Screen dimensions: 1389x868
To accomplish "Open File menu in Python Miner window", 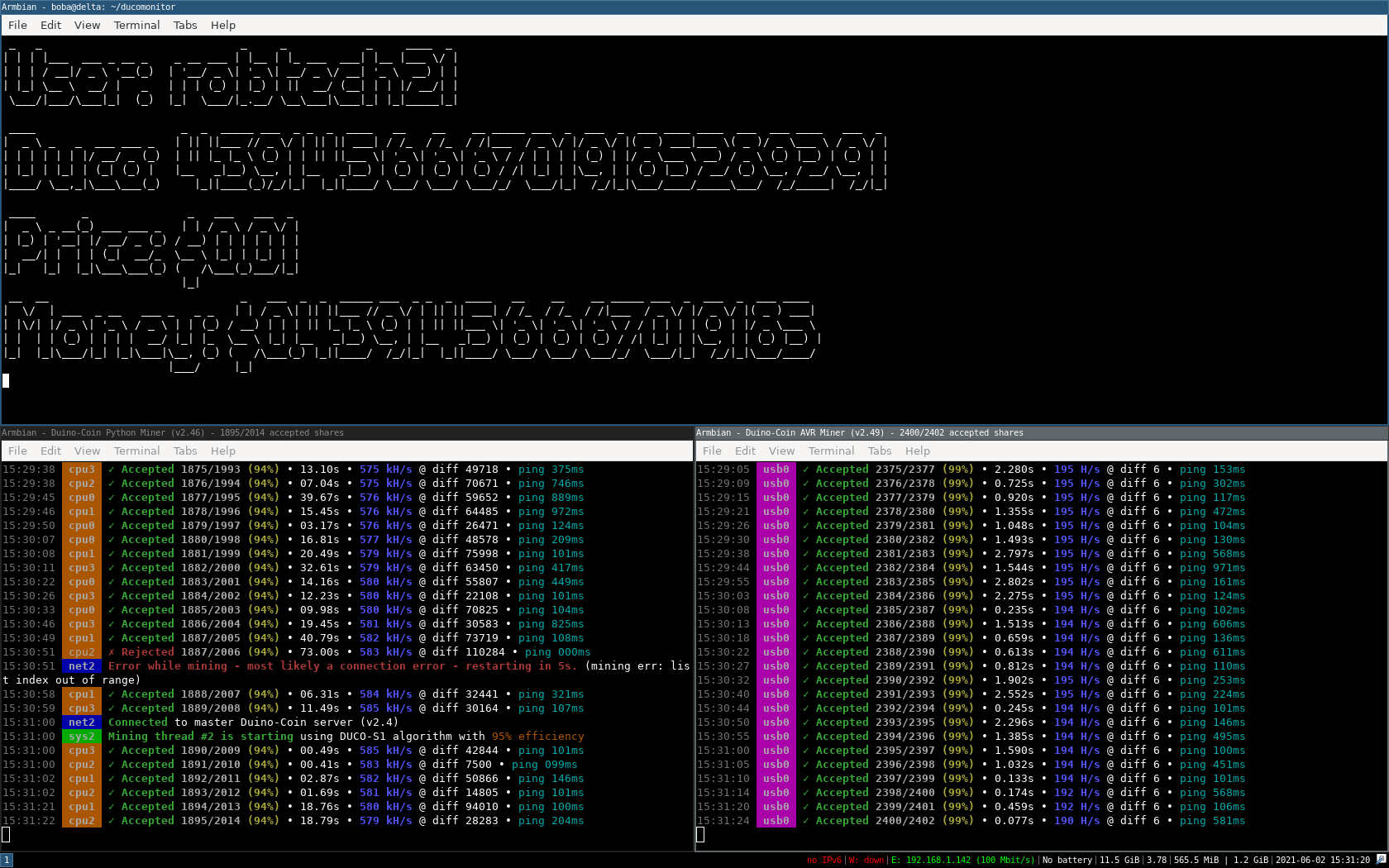I will coord(17,451).
